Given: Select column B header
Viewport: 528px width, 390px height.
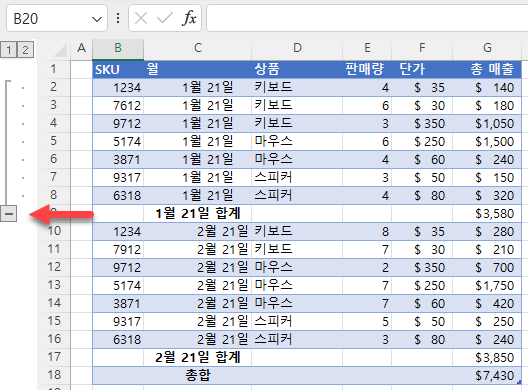Looking at the screenshot, I should (x=118, y=48).
